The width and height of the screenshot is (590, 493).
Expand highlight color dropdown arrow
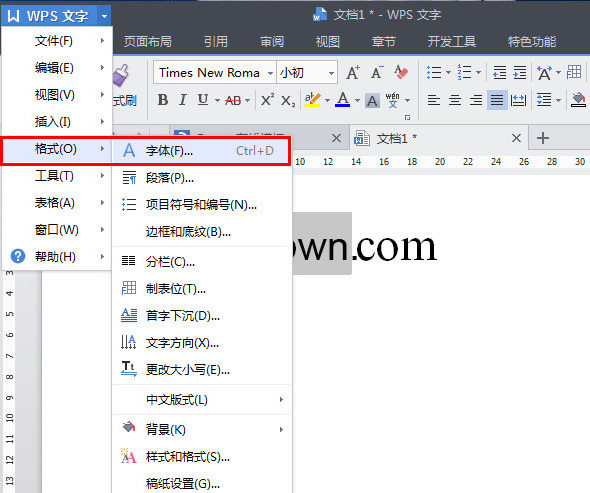pyautogui.click(x=327, y=100)
